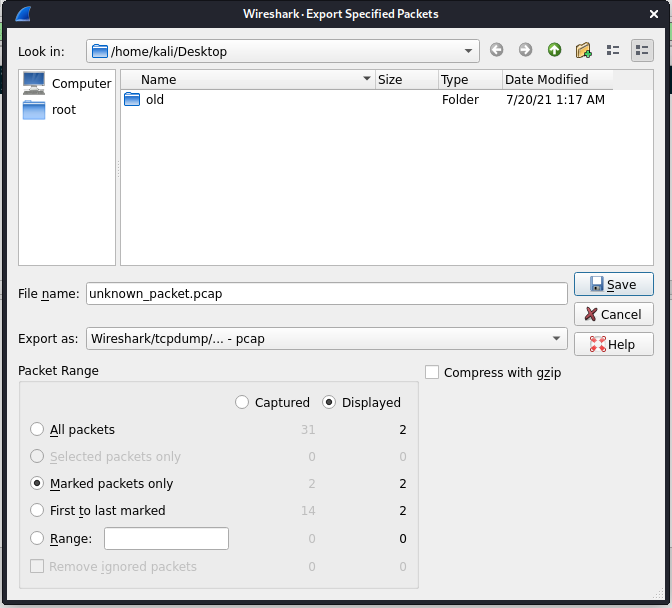Click the Forward navigation arrow icon
Screen dimensions: 672x608
click(525, 50)
